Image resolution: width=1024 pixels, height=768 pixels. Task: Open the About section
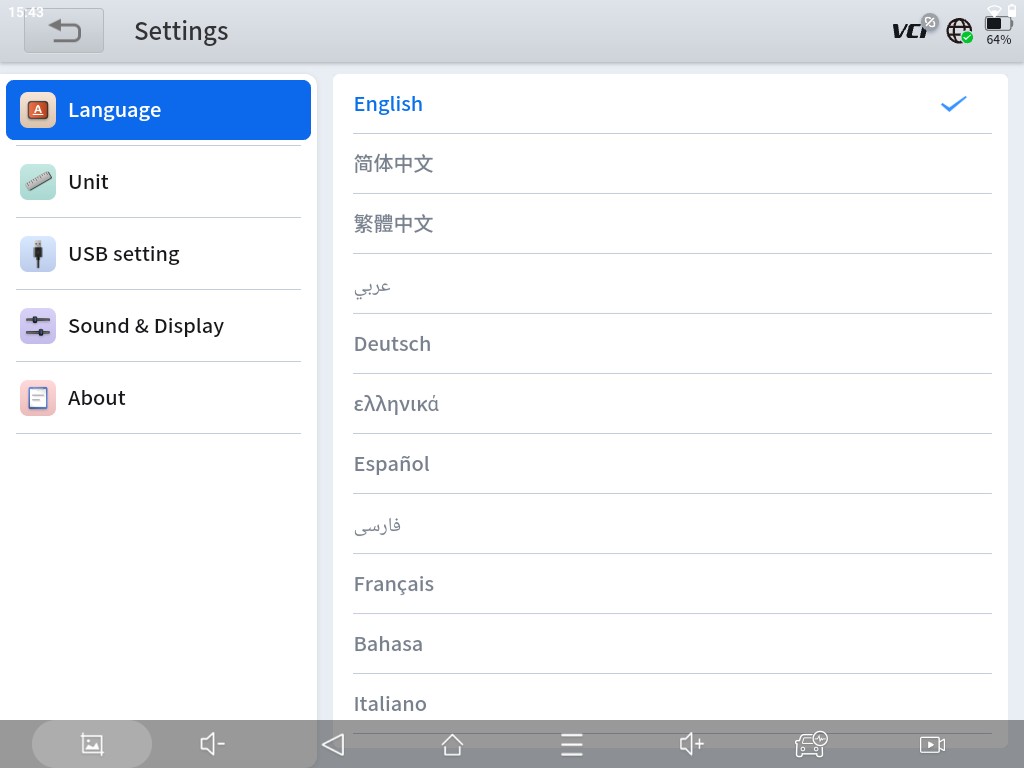pos(158,398)
